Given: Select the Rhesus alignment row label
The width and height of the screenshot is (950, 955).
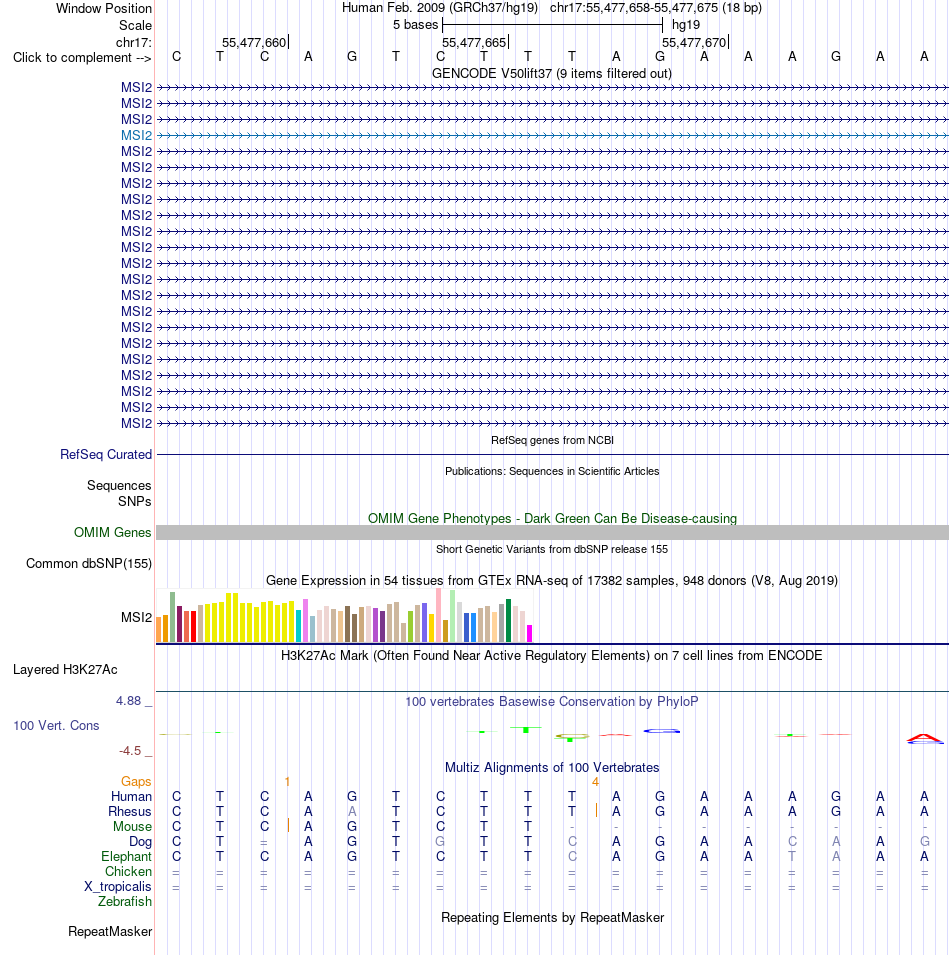Looking at the screenshot, I should coord(130,812).
